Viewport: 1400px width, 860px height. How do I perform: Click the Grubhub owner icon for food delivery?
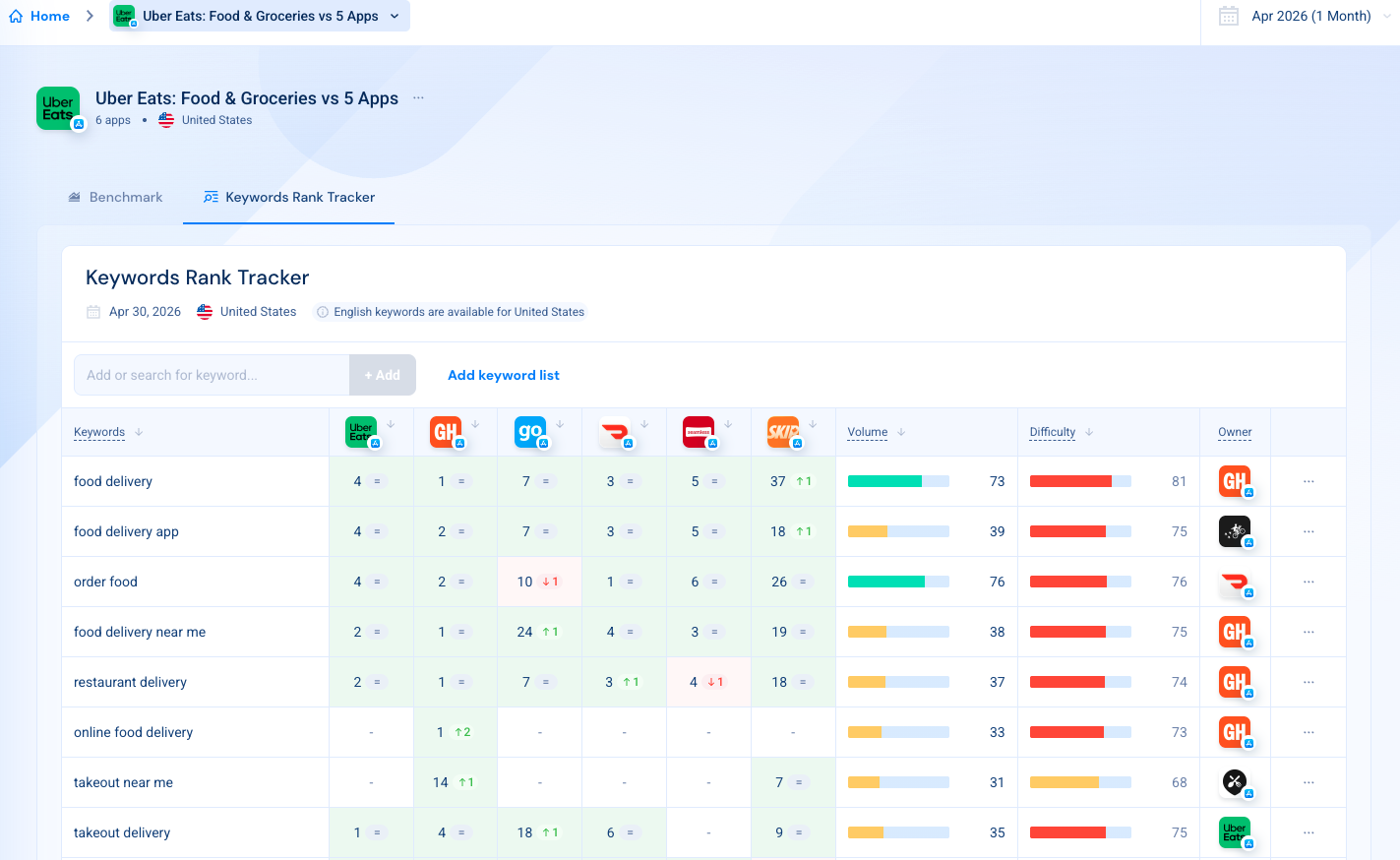[1235, 481]
